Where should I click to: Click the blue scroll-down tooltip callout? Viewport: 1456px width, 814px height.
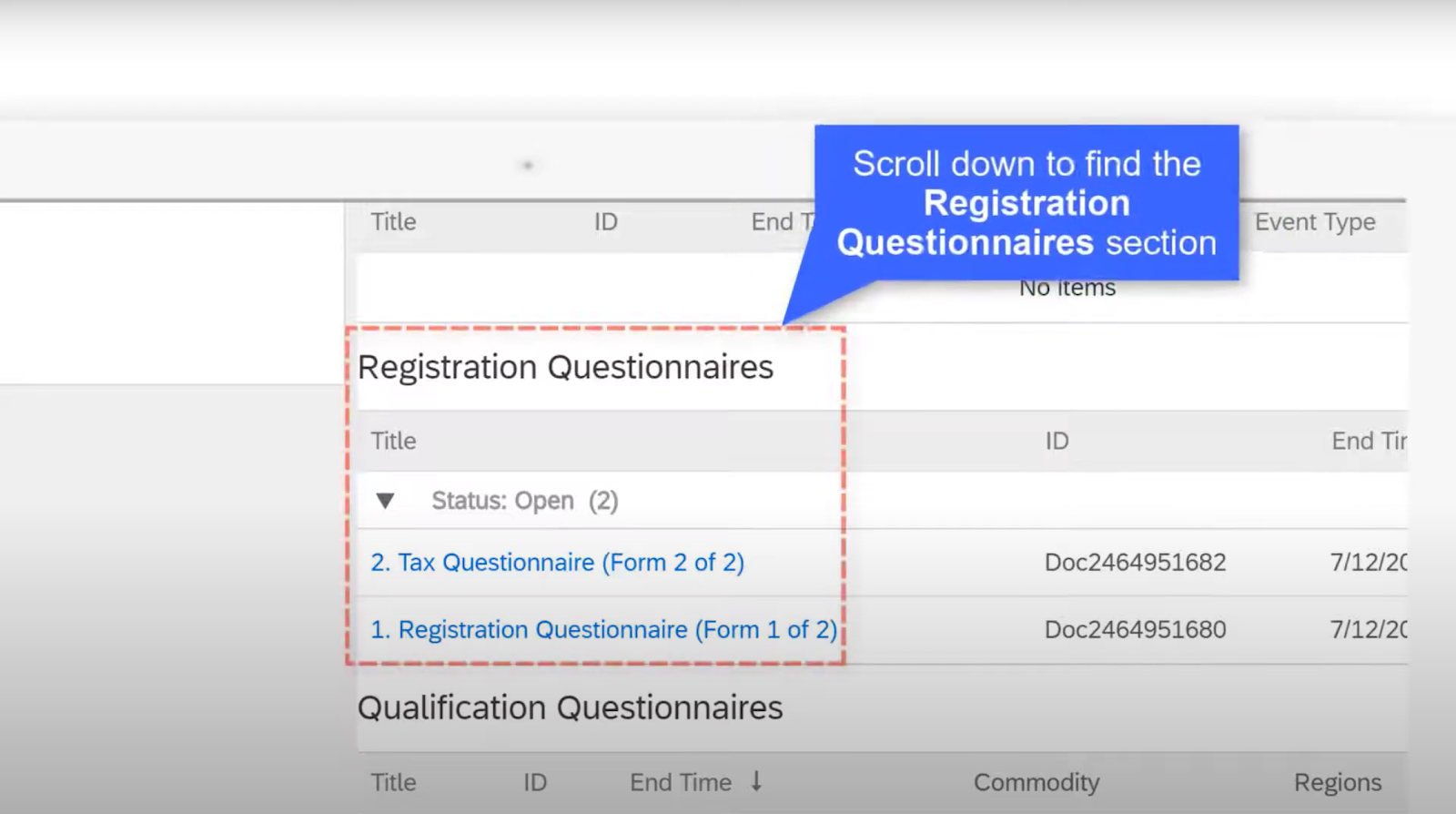1026,203
